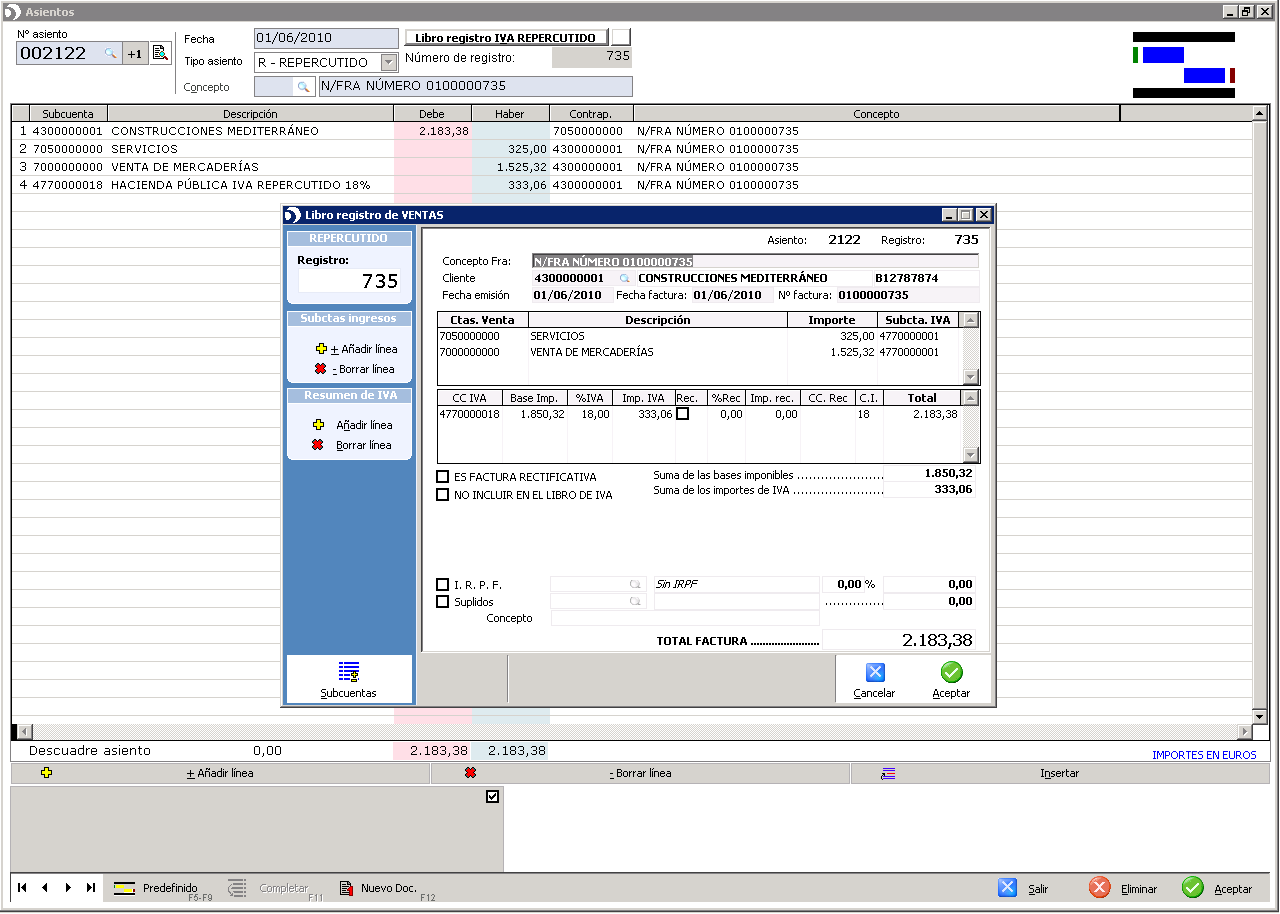Click the Concepto Fra. text field

coord(755,261)
